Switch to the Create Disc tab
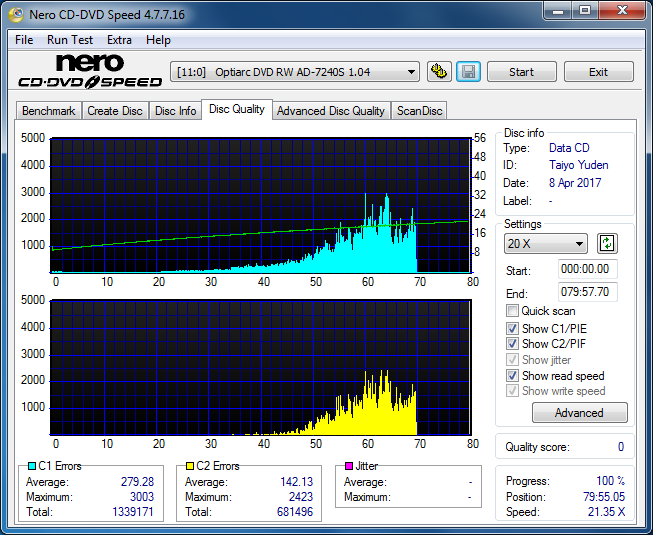Screen dimensions: 653x535 tap(115, 111)
